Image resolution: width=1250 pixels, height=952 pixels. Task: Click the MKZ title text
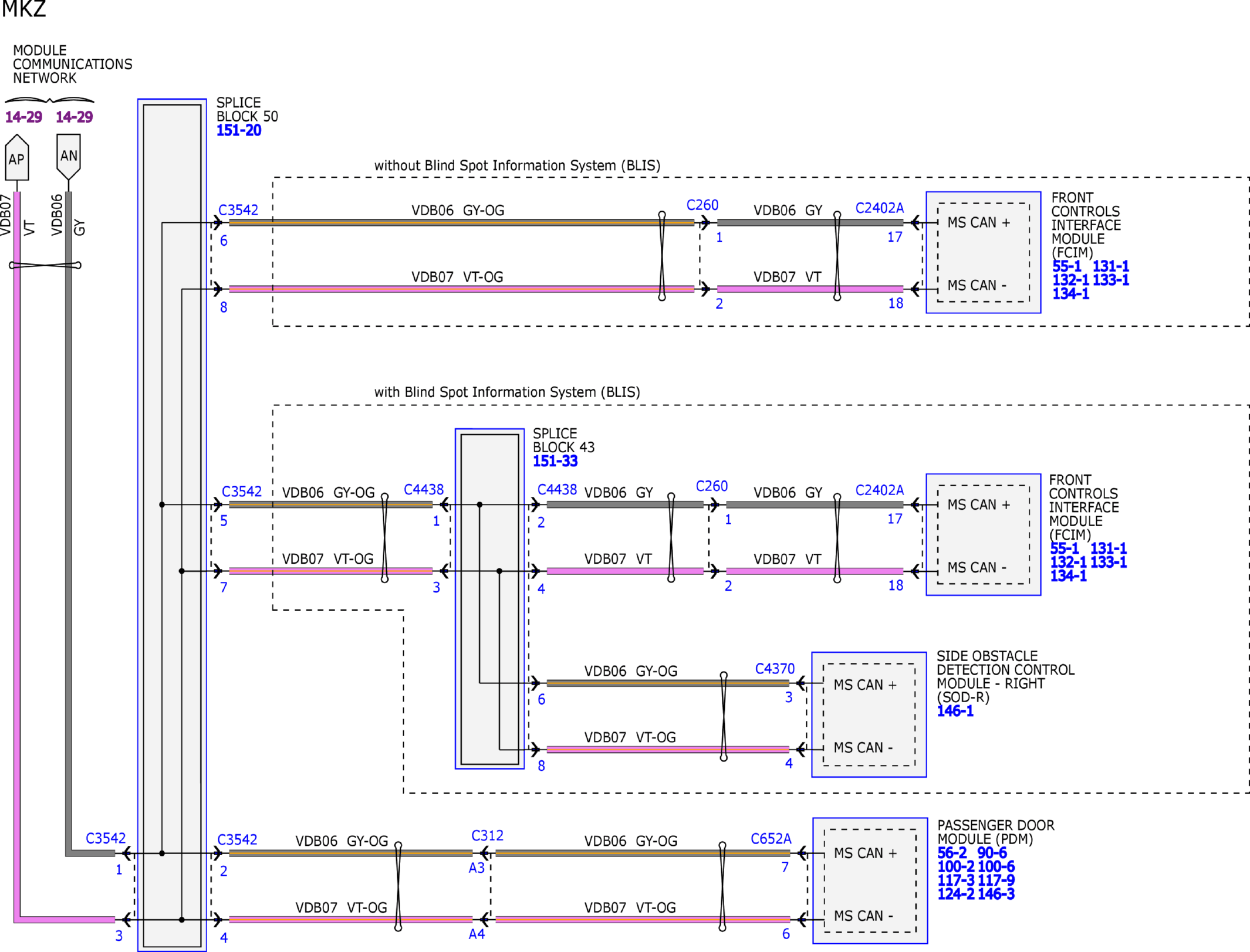pos(23,9)
